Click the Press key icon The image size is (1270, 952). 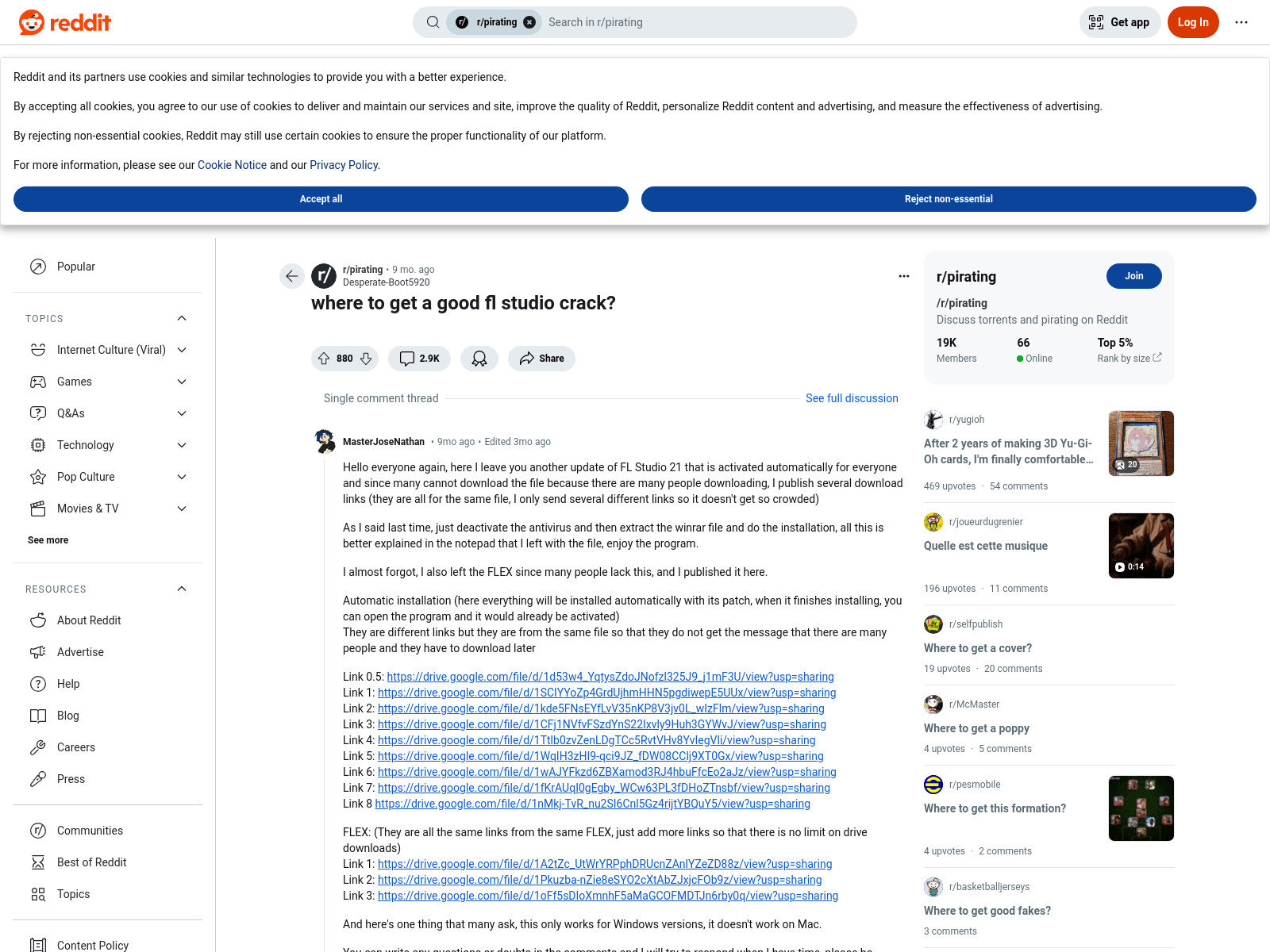coord(38,779)
